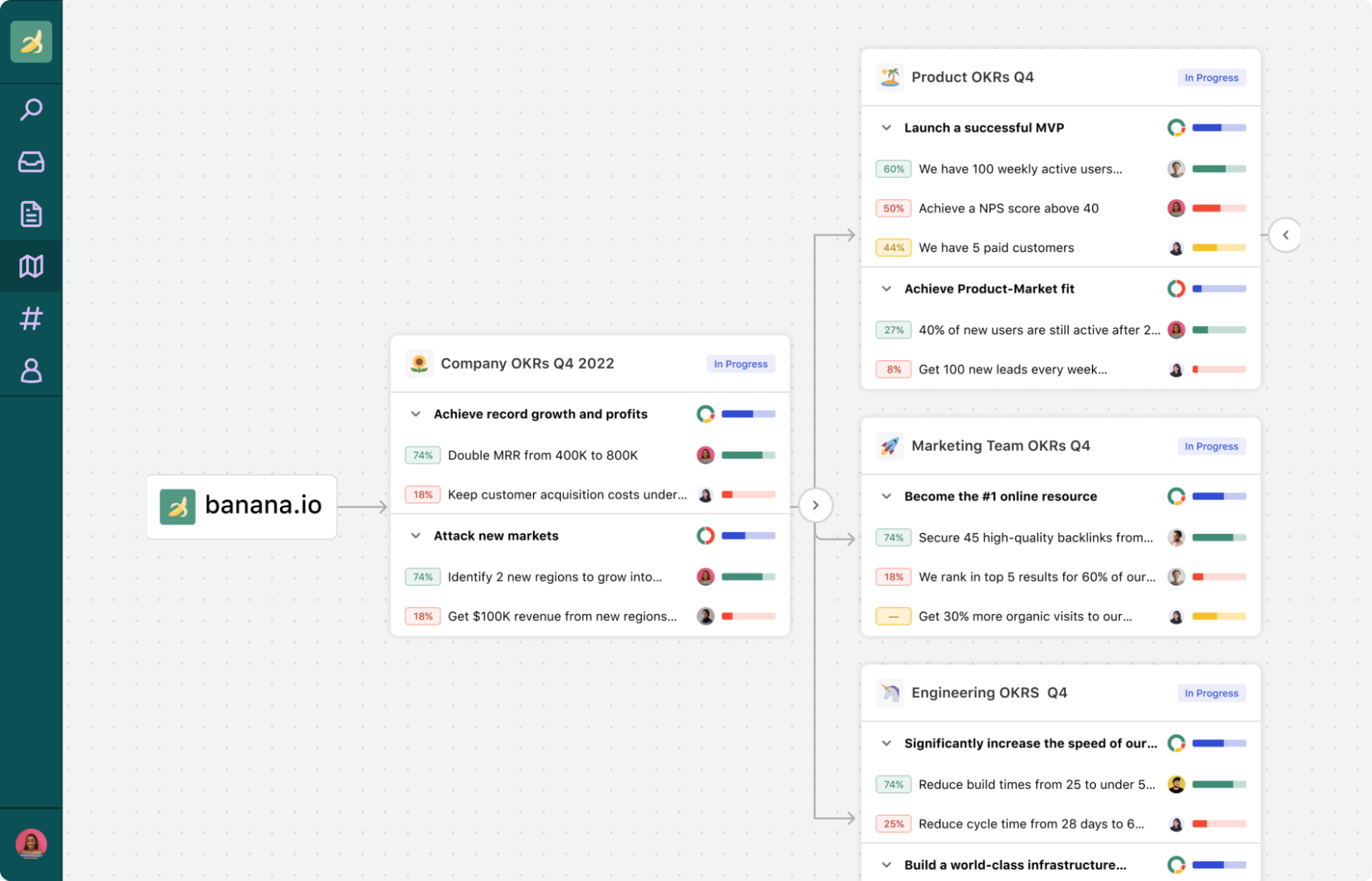Select the banana.io root node
This screenshot has width=1372, height=881.
point(242,506)
